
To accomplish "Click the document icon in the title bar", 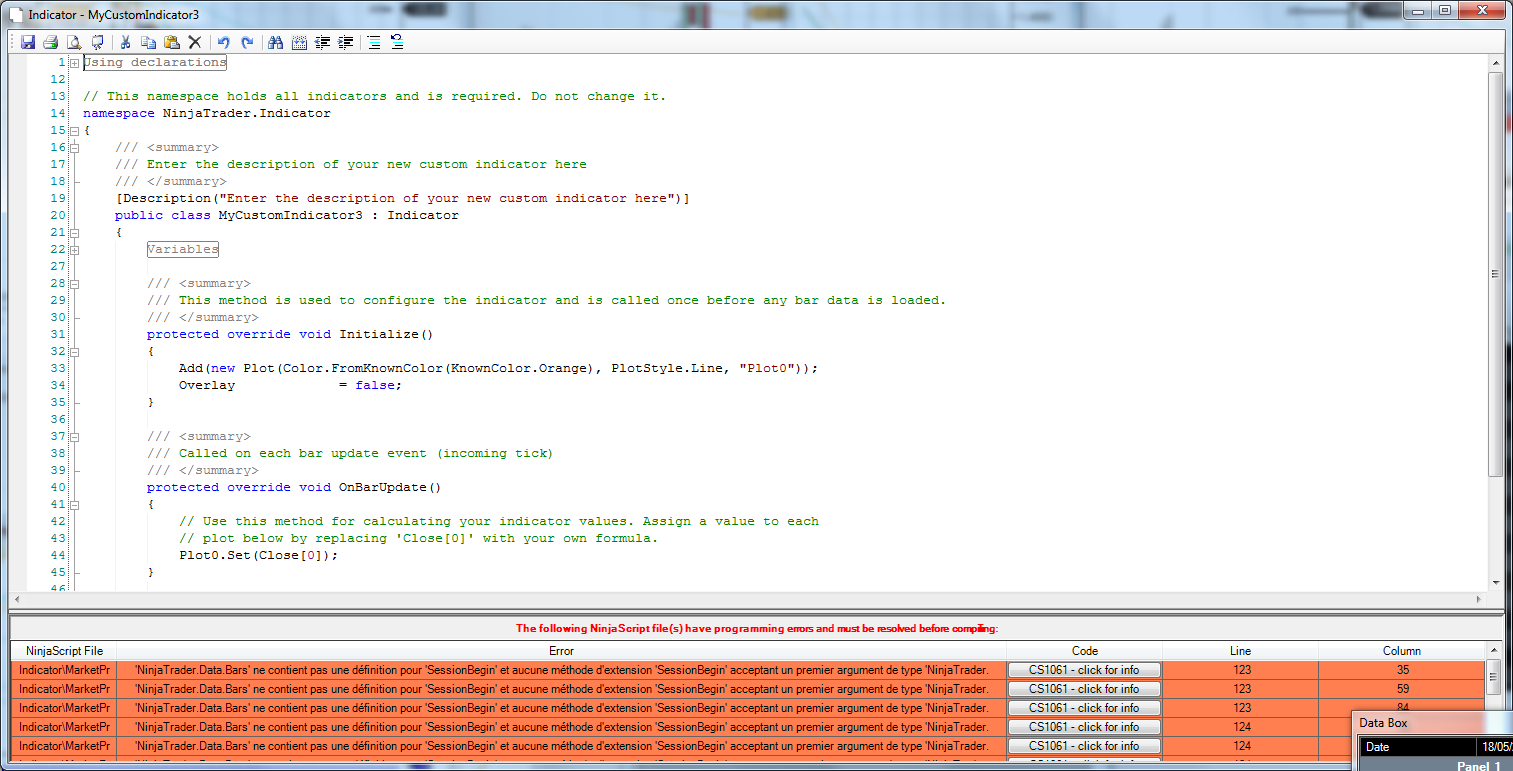I will [x=16, y=15].
